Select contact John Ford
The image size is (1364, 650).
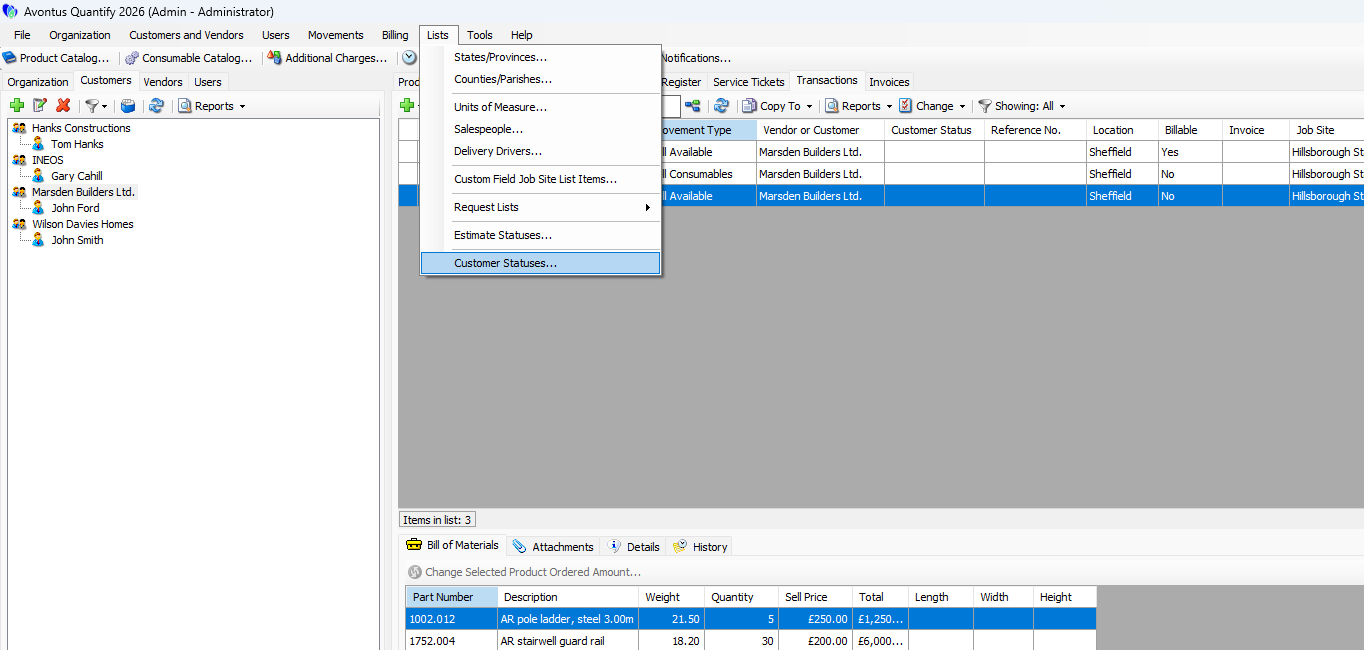pyautogui.click(x=75, y=208)
